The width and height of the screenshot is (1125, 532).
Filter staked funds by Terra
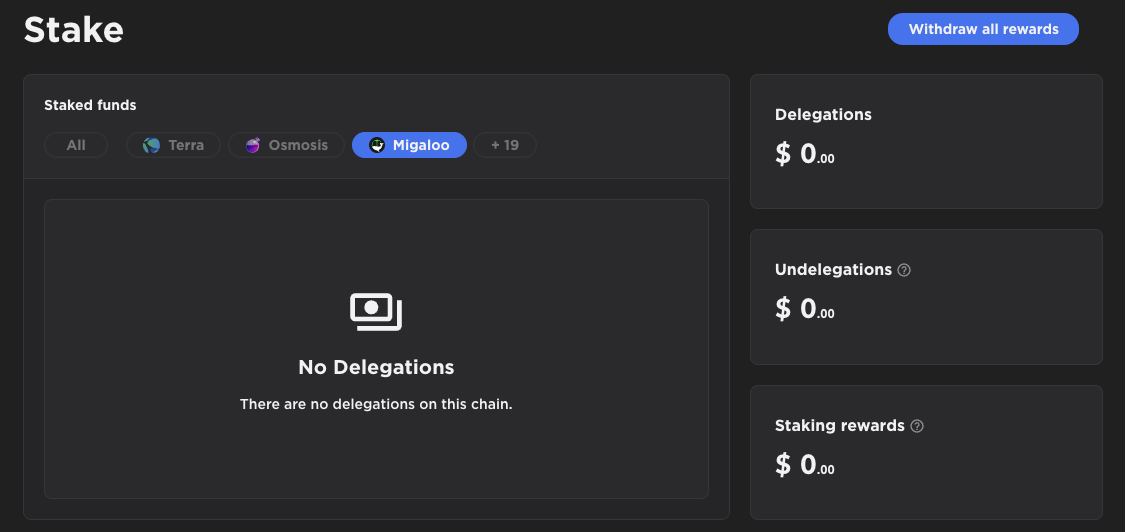coord(173,145)
